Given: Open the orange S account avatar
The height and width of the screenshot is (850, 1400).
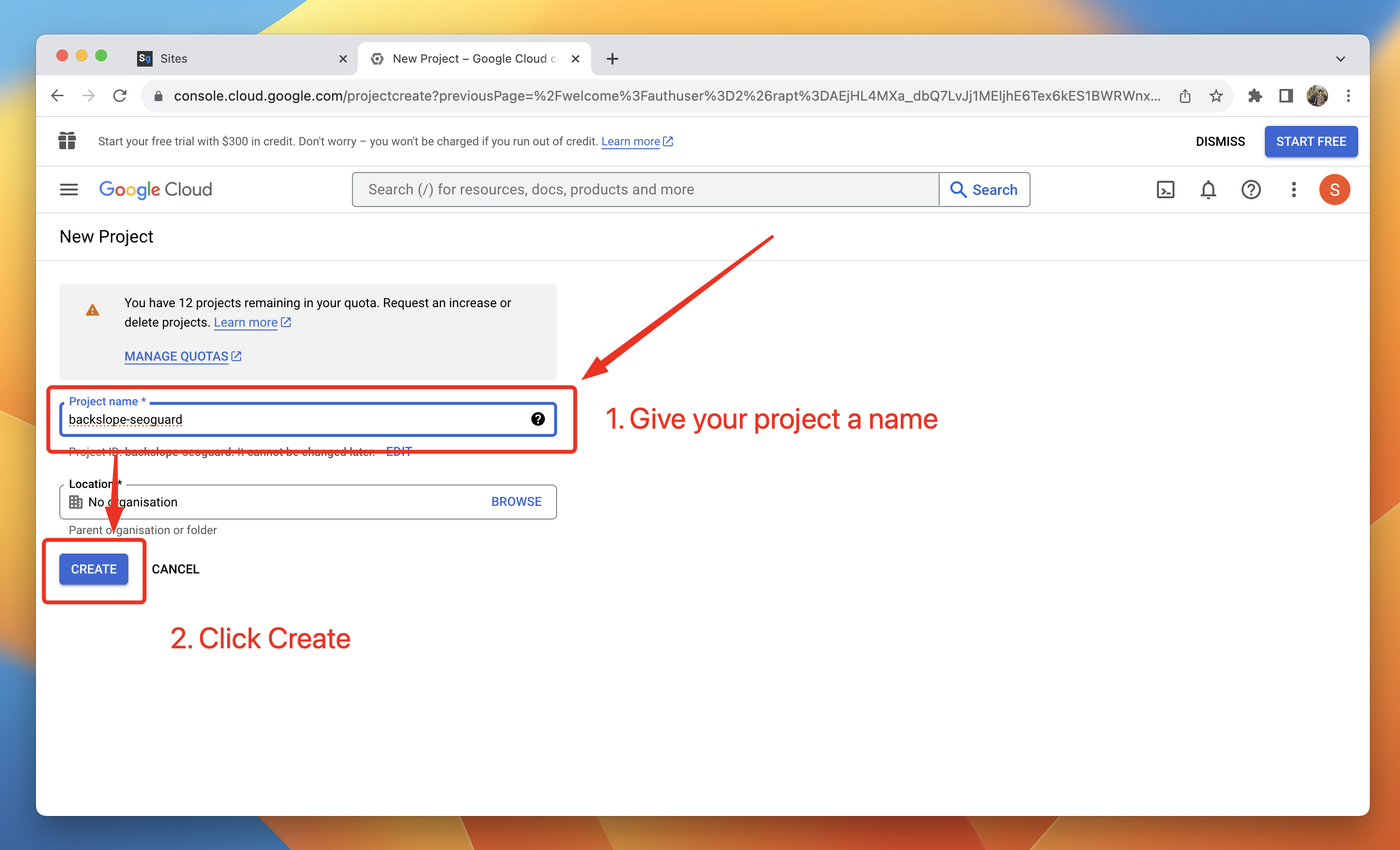Looking at the screenshot, I should [1334, 189].
